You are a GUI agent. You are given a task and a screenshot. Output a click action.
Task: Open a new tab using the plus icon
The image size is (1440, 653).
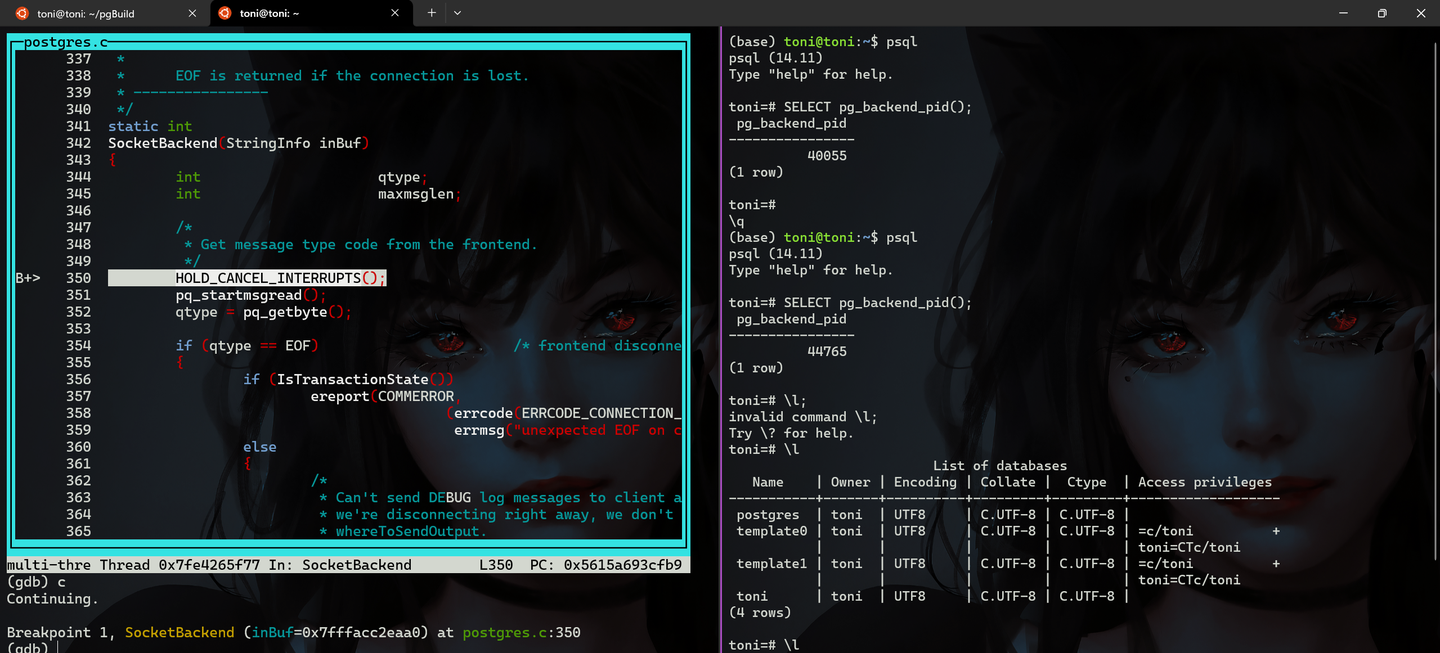pos(431,13)
